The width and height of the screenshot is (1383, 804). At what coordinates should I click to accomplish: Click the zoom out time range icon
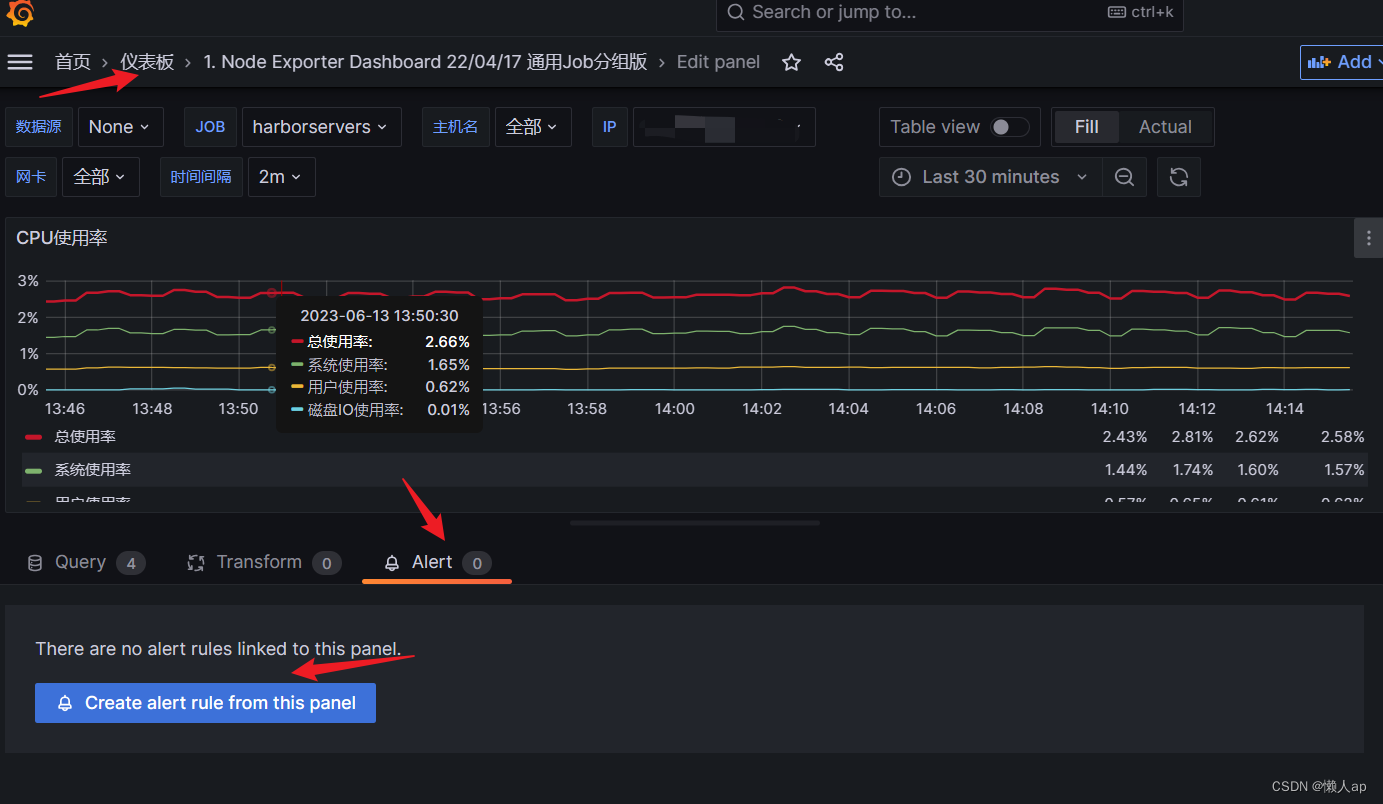[x=1124, y=177]
